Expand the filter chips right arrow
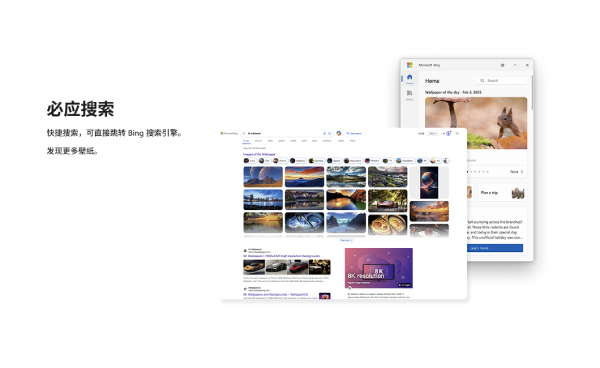The width and height of the screenshot is (600, 368). point(446,161)
